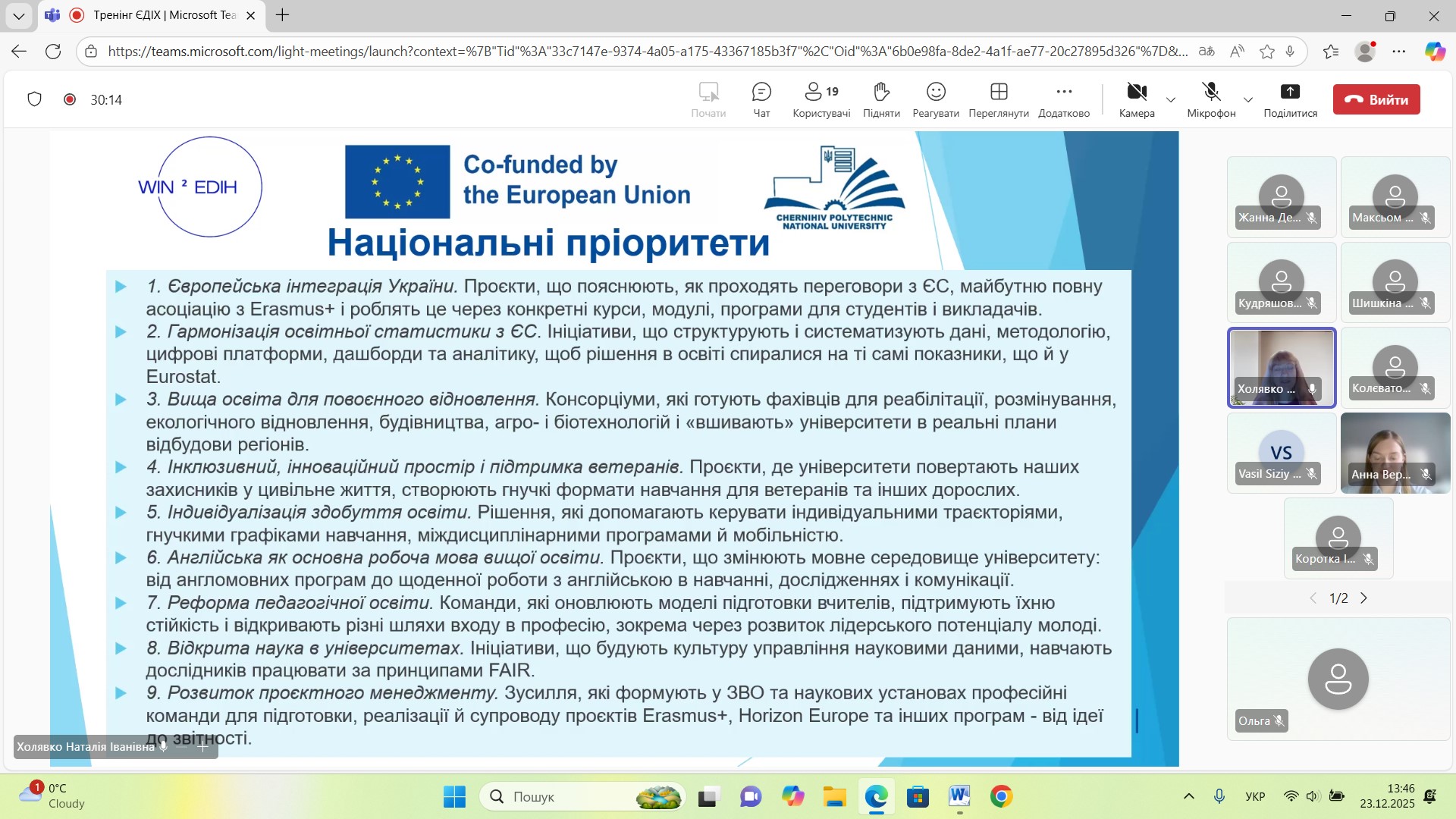
Task: Toggle browser Read aloud icon
Action: pyautogui.click(x=1237, y=52)
